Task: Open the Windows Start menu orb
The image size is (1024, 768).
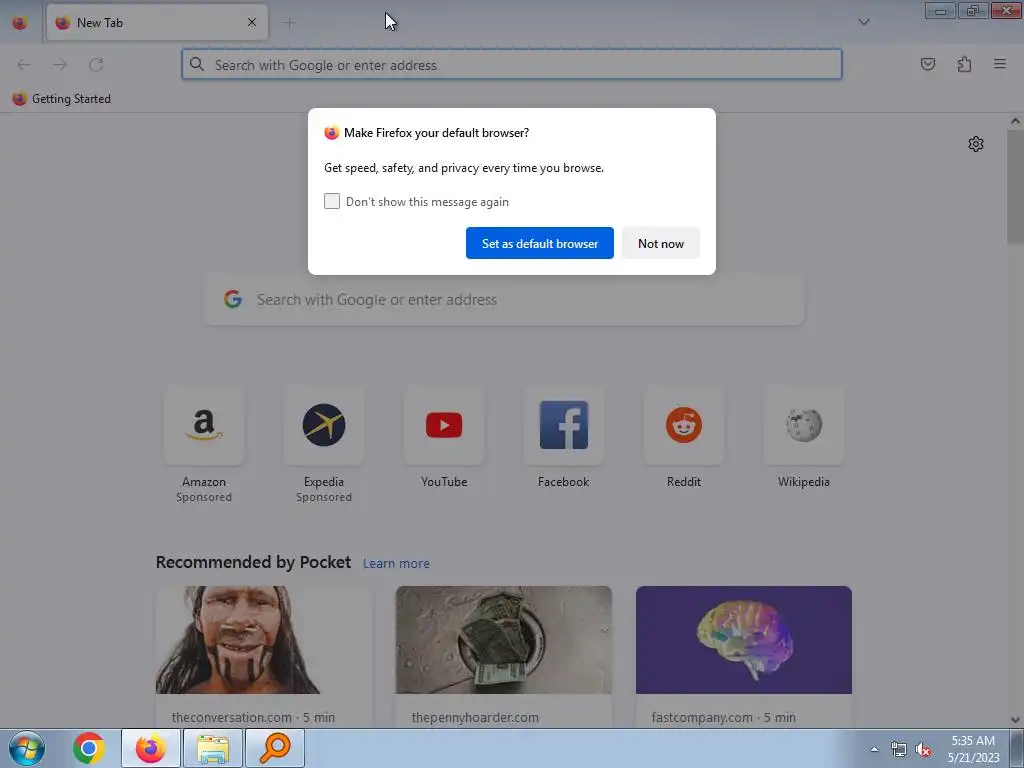Action: (27, 748)
